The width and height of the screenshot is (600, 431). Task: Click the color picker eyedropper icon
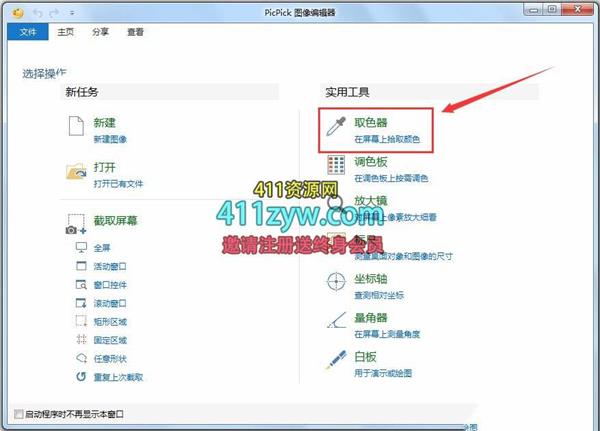pyautogui.click(x=336, y=128)
